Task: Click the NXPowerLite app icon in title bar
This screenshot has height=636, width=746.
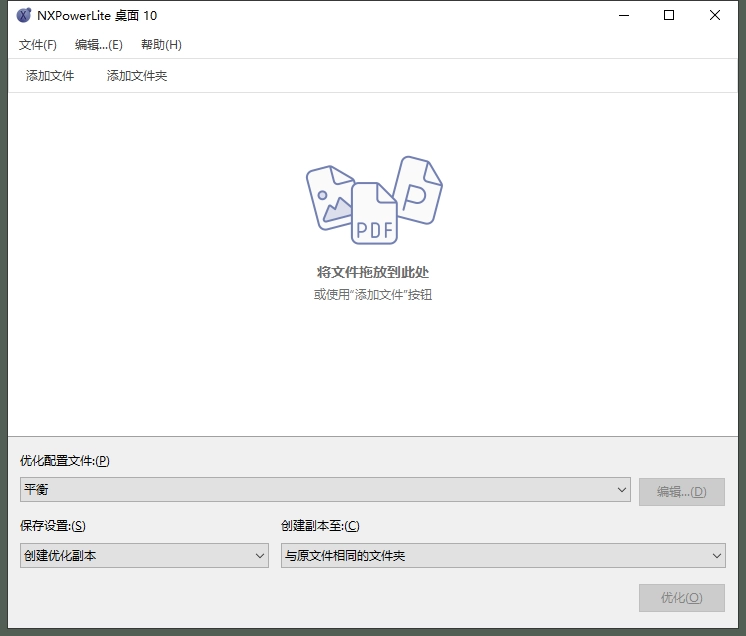Action: (24, 15)
